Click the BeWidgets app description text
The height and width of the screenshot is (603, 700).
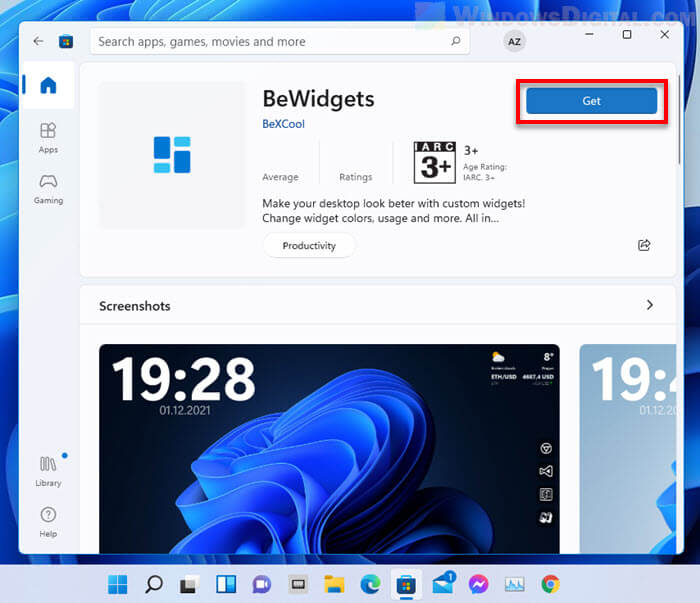point(393,211)
